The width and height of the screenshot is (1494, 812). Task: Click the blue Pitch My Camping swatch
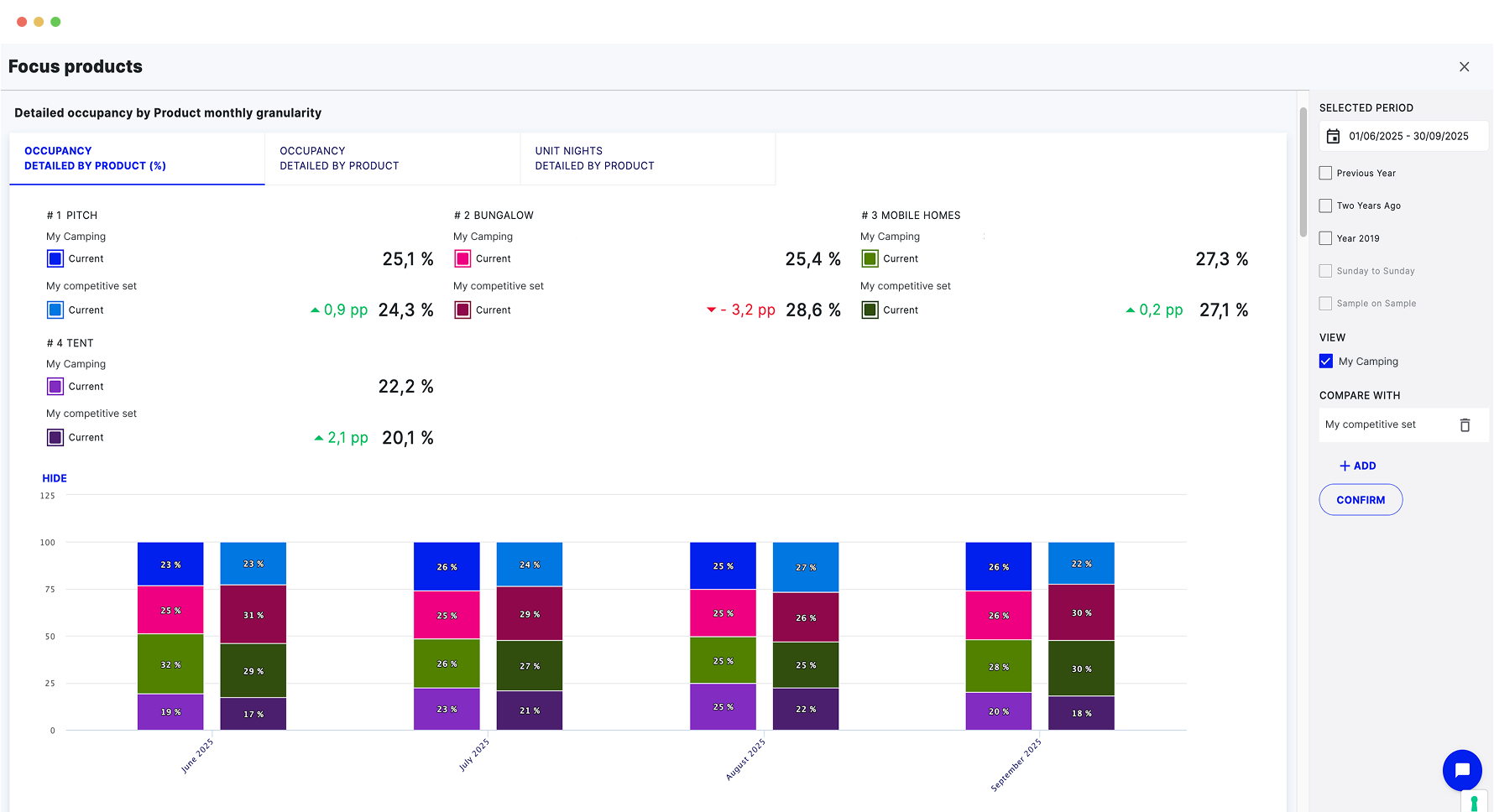coord(55,259)
